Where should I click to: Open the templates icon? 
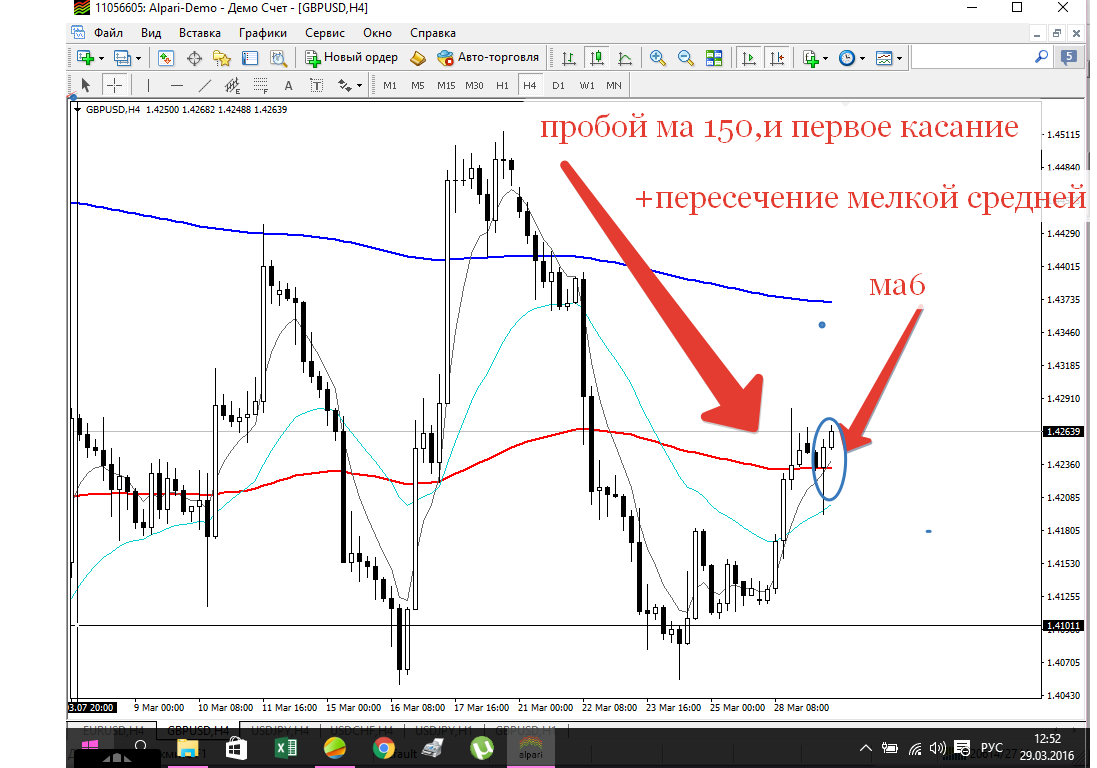(x=884, y=58)
